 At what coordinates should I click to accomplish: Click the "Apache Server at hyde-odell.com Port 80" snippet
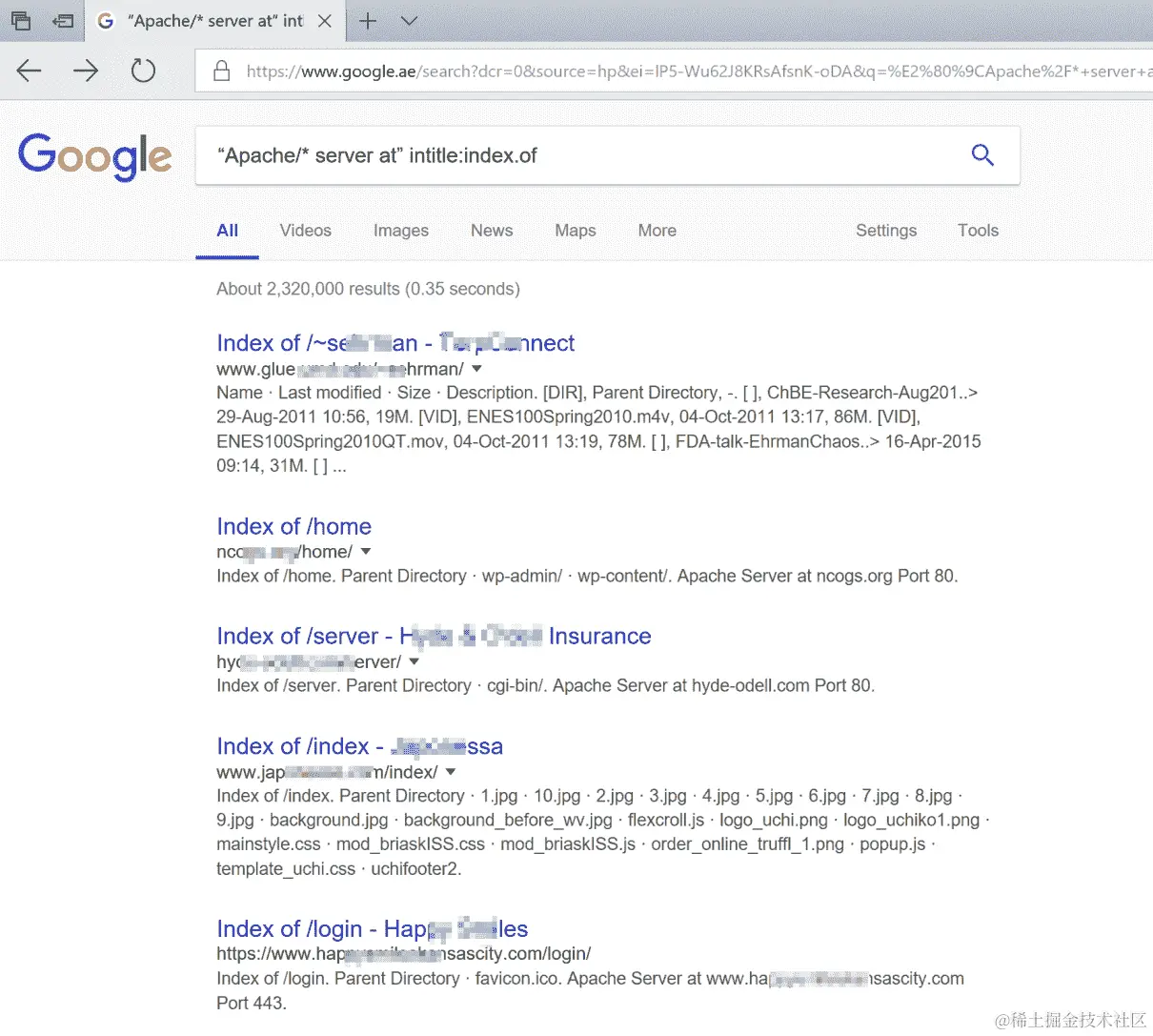[x=714, y=685]
